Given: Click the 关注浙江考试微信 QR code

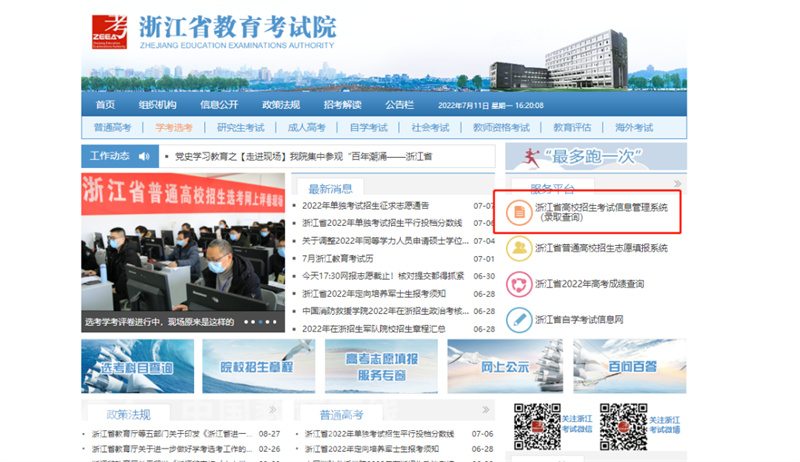Looking at the screenshot, I should pos(537,426).
